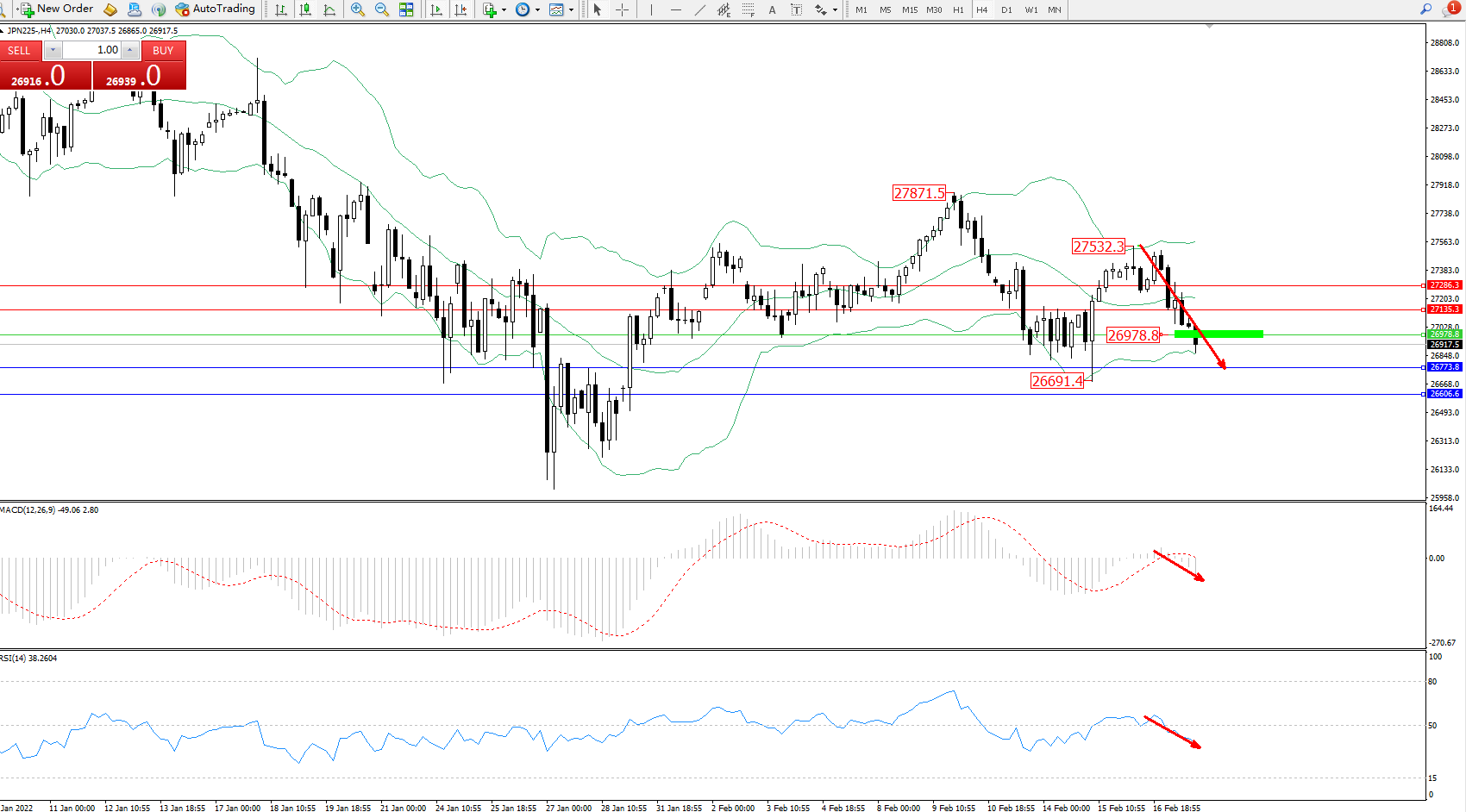
Task: Select the crosshair cursor tool
Action: [x=622, y=9]
